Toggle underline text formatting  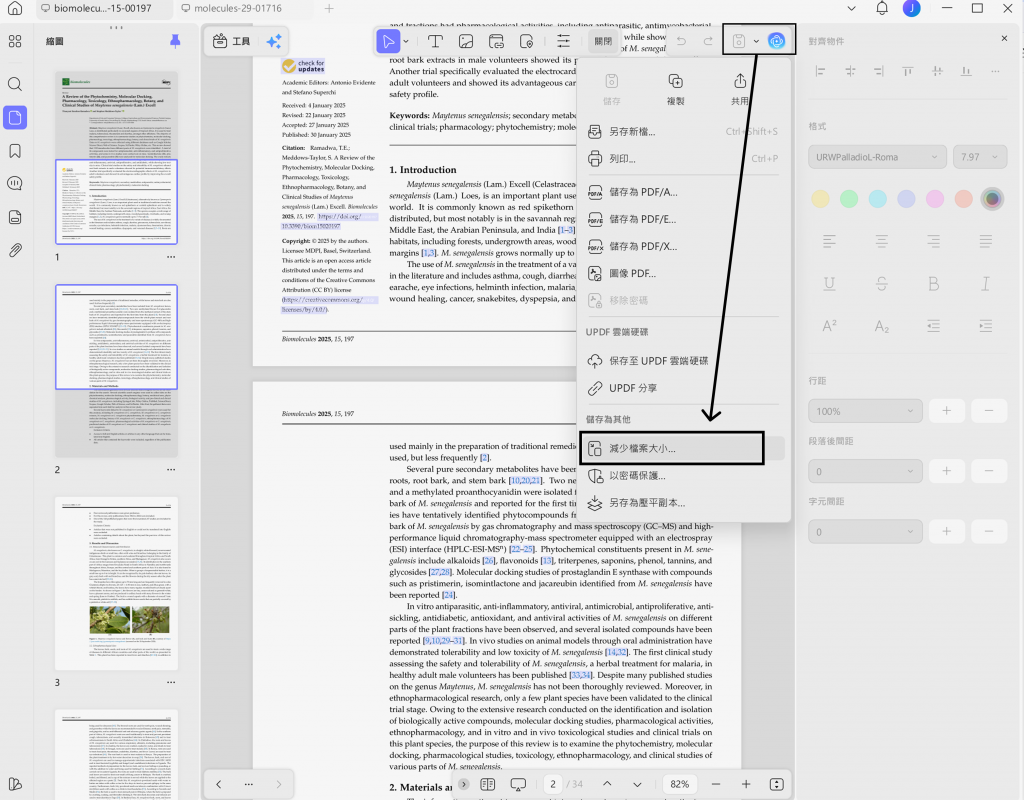coord(829,283)
